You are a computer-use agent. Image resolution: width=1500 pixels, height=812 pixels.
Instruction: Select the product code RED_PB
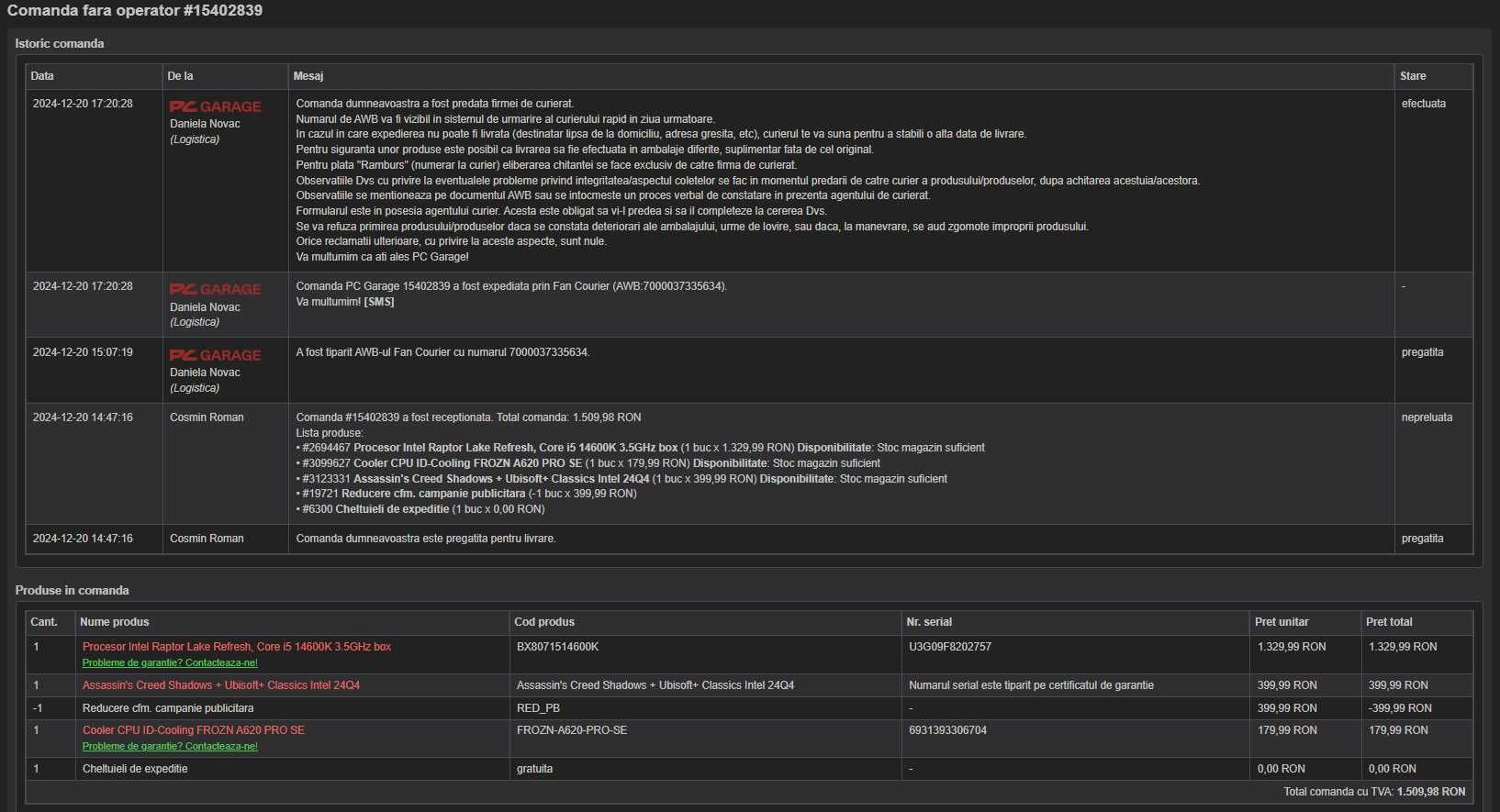pos(538,708)
